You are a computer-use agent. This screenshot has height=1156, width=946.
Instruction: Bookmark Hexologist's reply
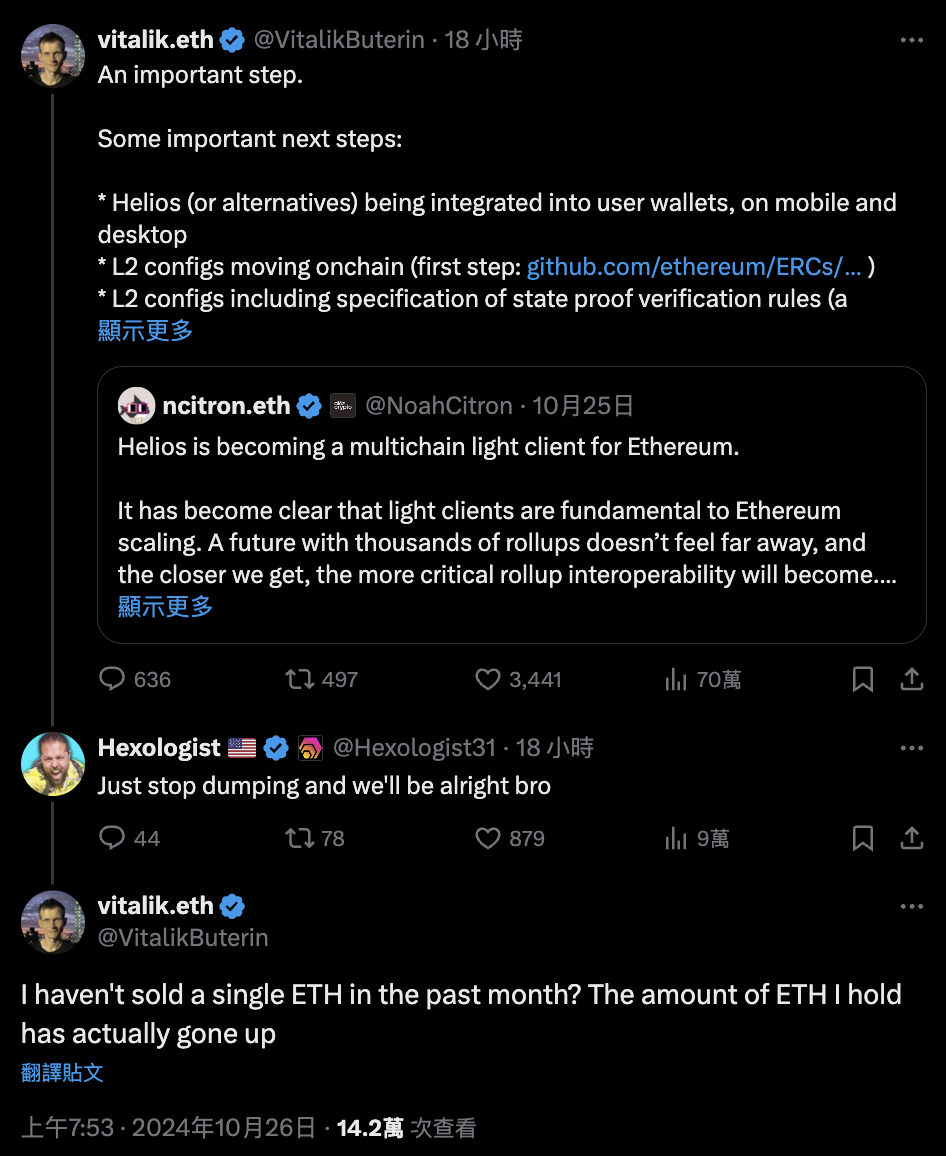pyautogui.click(x=862, y=838)
